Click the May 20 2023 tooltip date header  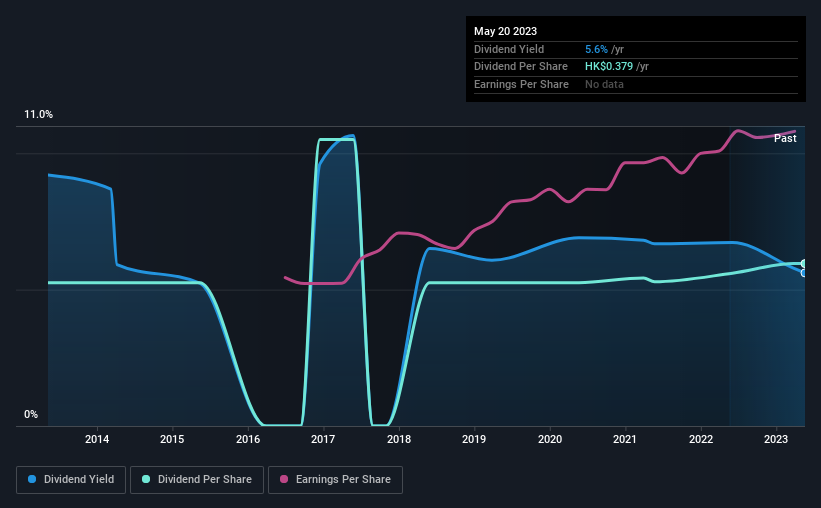pos(505,31)
